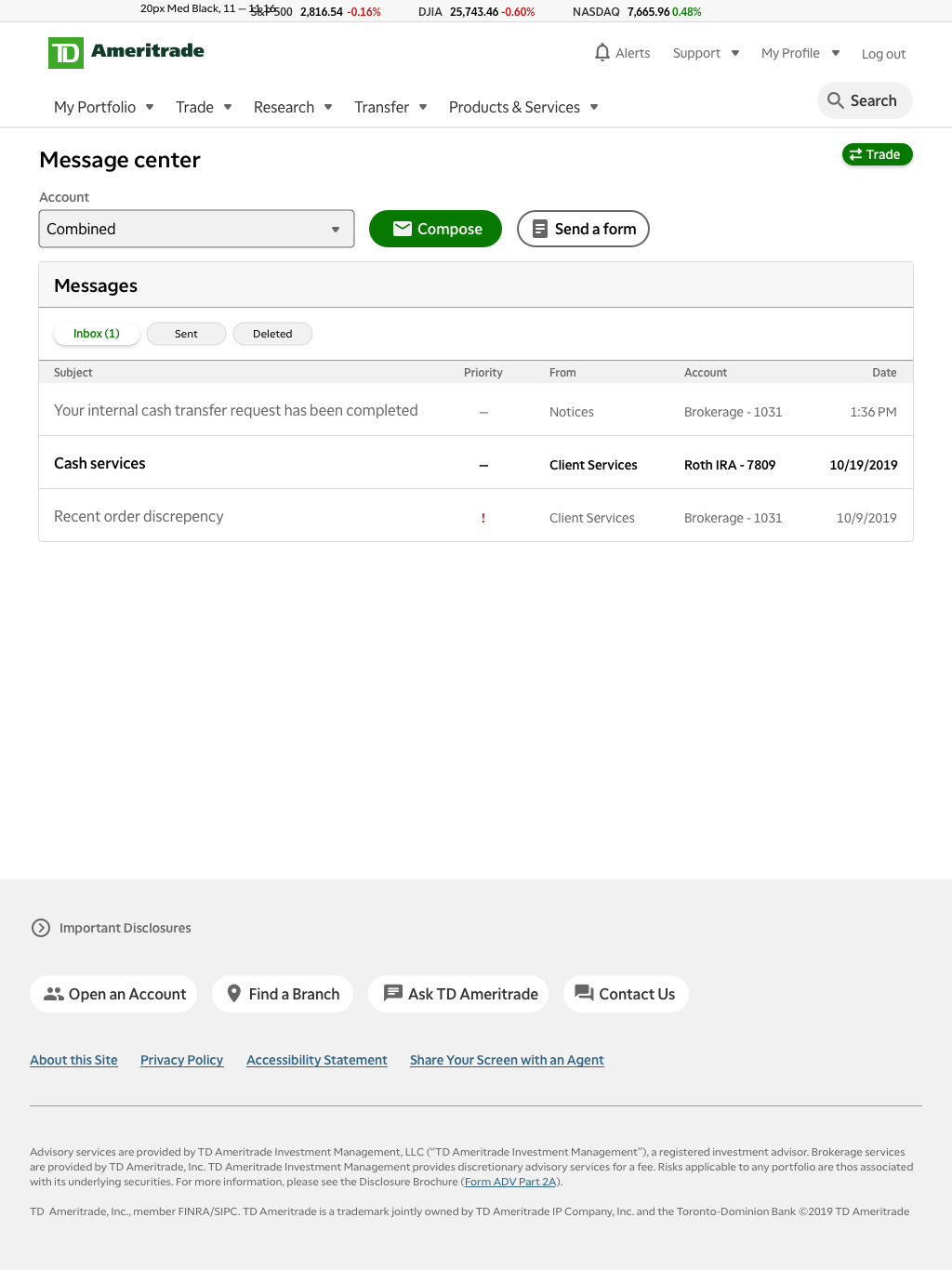This screenshot has height=1270, width=952.
Task: Click the Priority column header
Action: [x=483, y=373]
